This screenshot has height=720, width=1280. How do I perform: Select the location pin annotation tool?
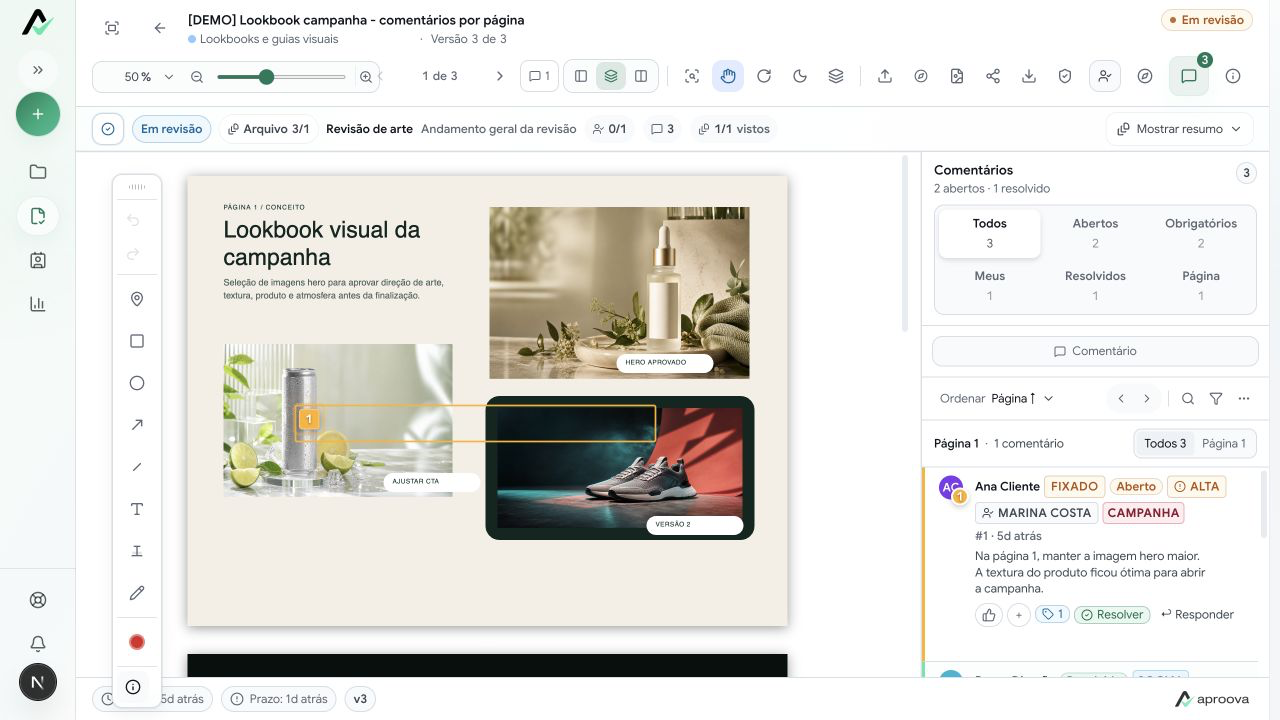(137, 299)
